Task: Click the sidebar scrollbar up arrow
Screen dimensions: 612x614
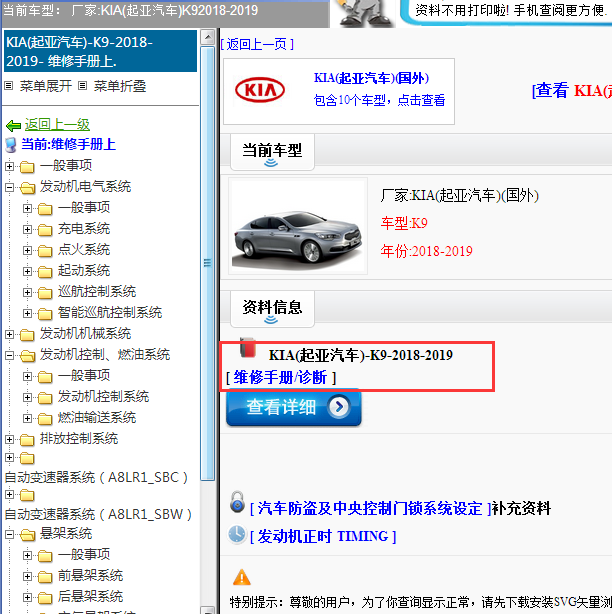Action: coord(208,37)
